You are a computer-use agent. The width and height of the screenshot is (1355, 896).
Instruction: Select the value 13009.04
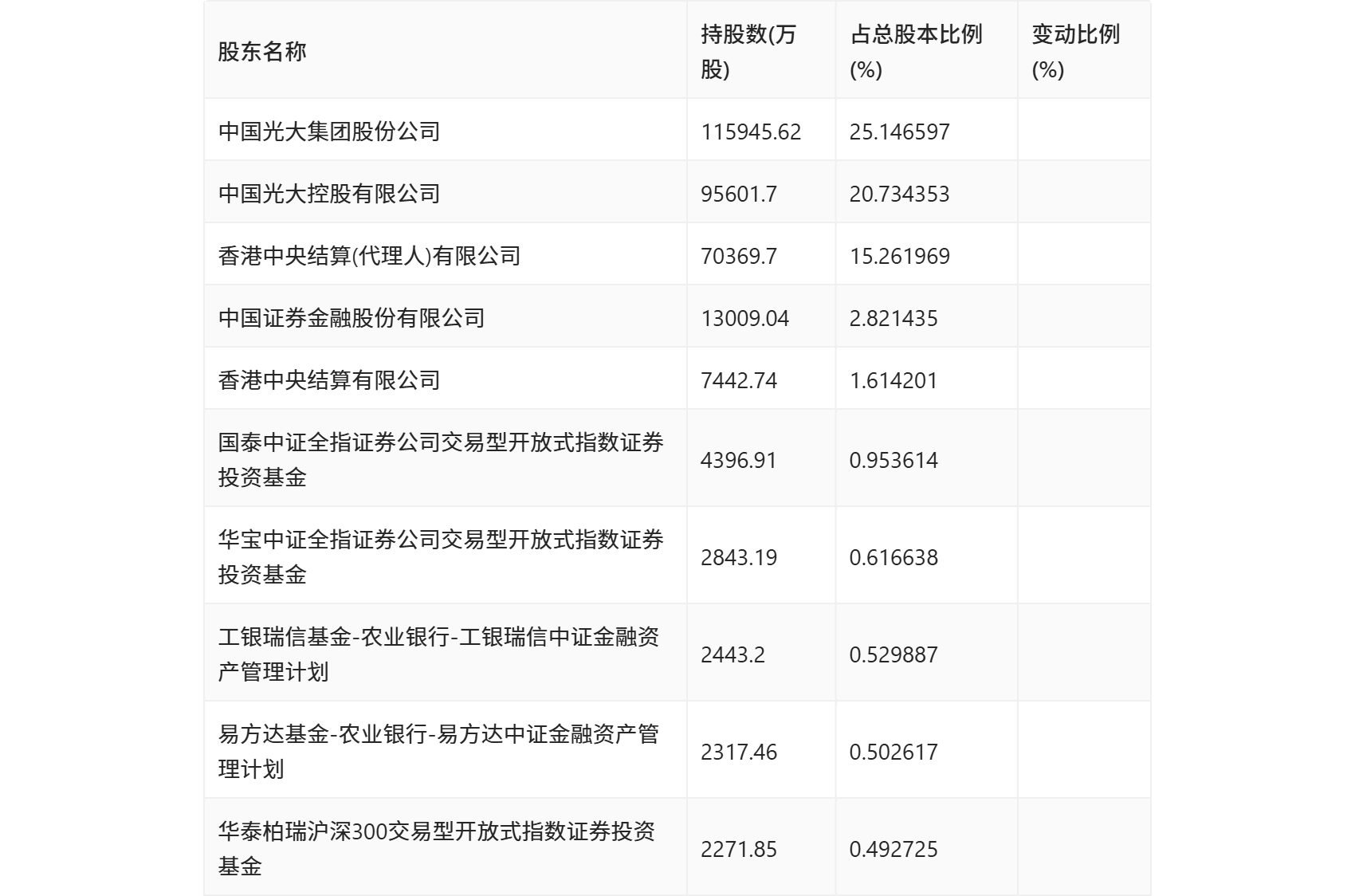[x=744, y=318]
